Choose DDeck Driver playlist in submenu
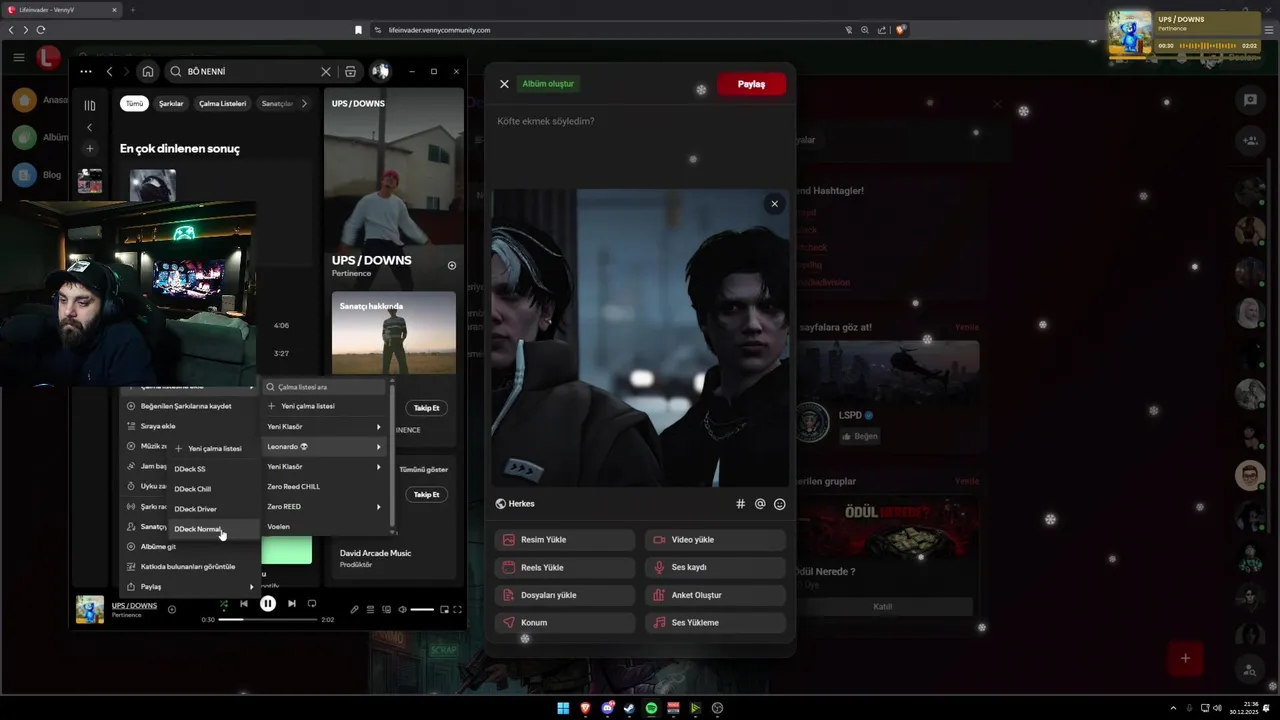This screenshot has width=1280, height=720. [213, 509]
